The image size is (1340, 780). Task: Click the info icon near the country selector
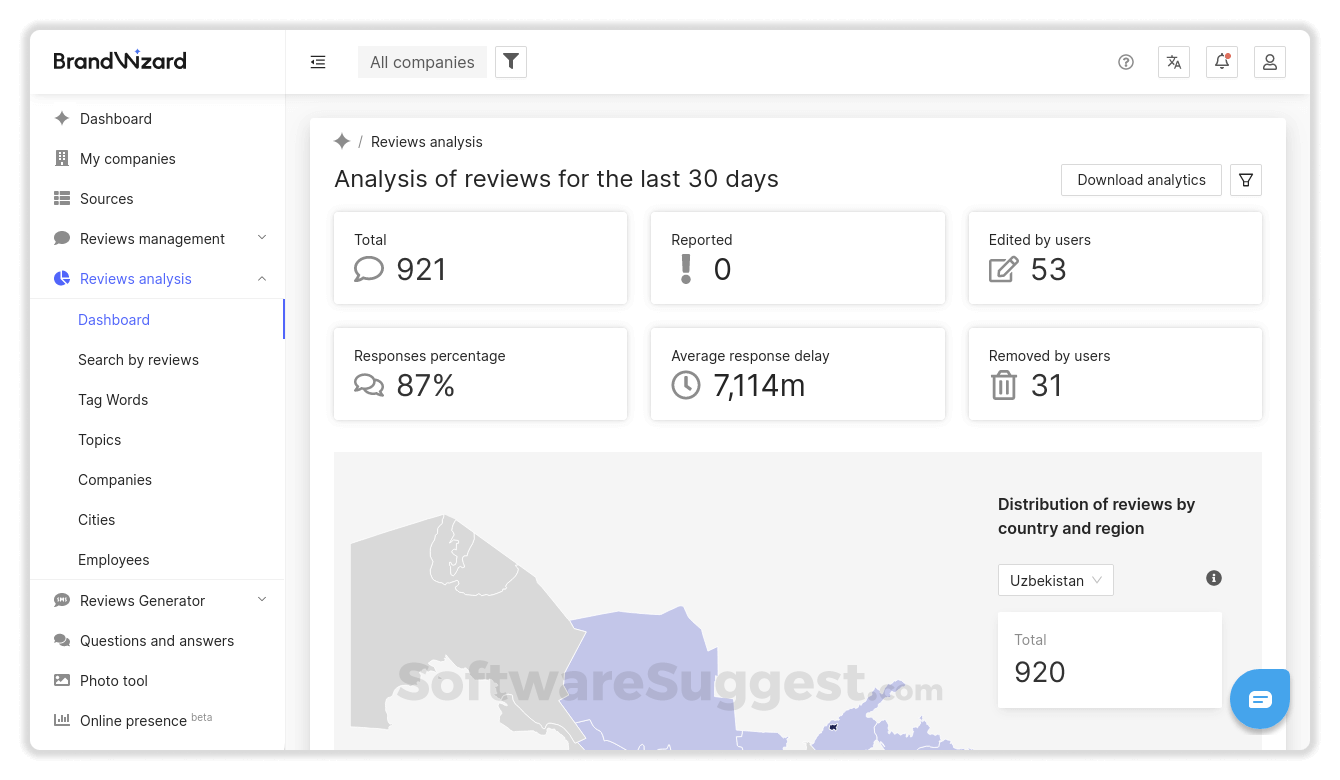point(1214,578)
